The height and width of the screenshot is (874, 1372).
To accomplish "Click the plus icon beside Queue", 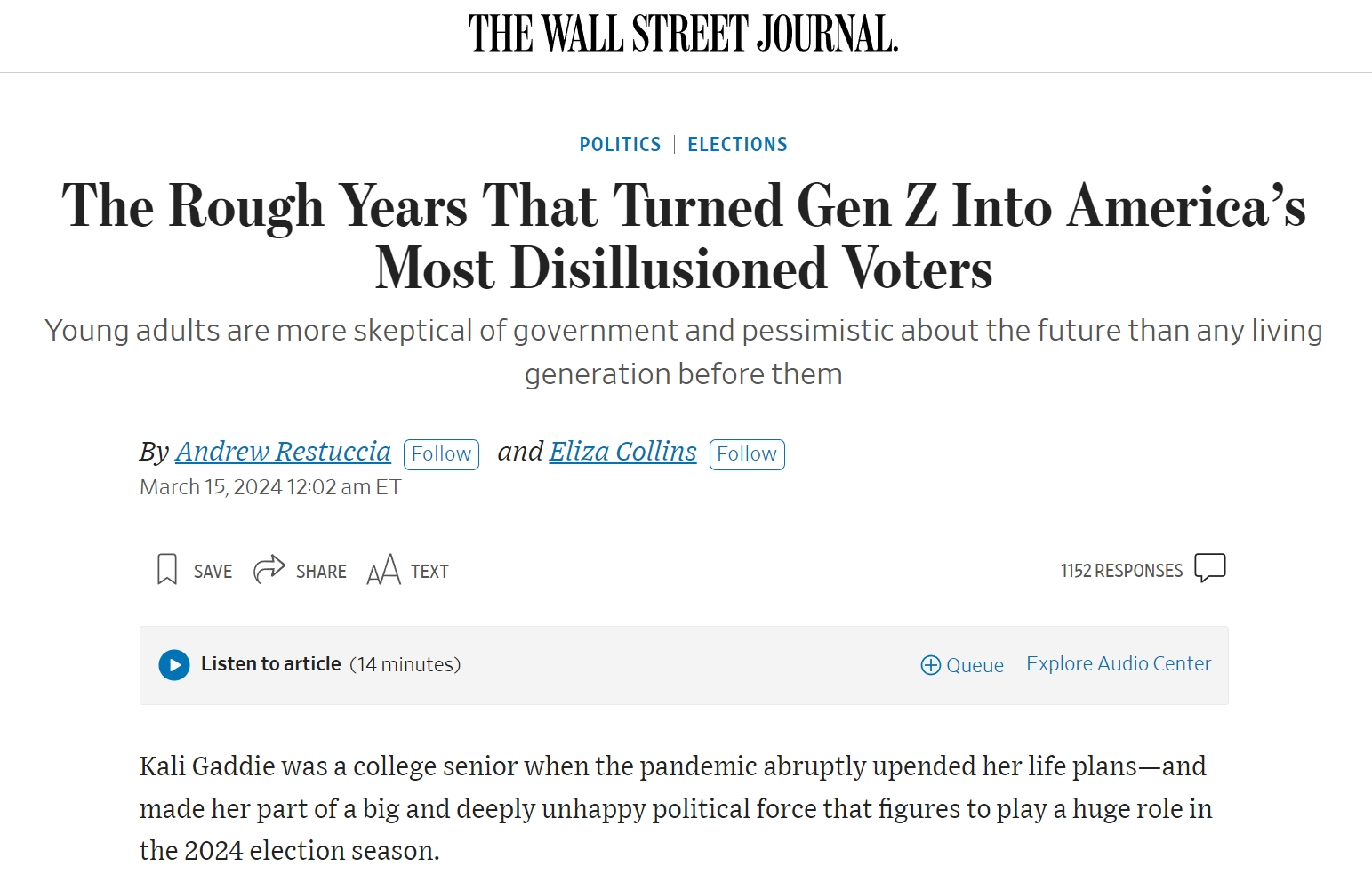I will coord(930,665).
